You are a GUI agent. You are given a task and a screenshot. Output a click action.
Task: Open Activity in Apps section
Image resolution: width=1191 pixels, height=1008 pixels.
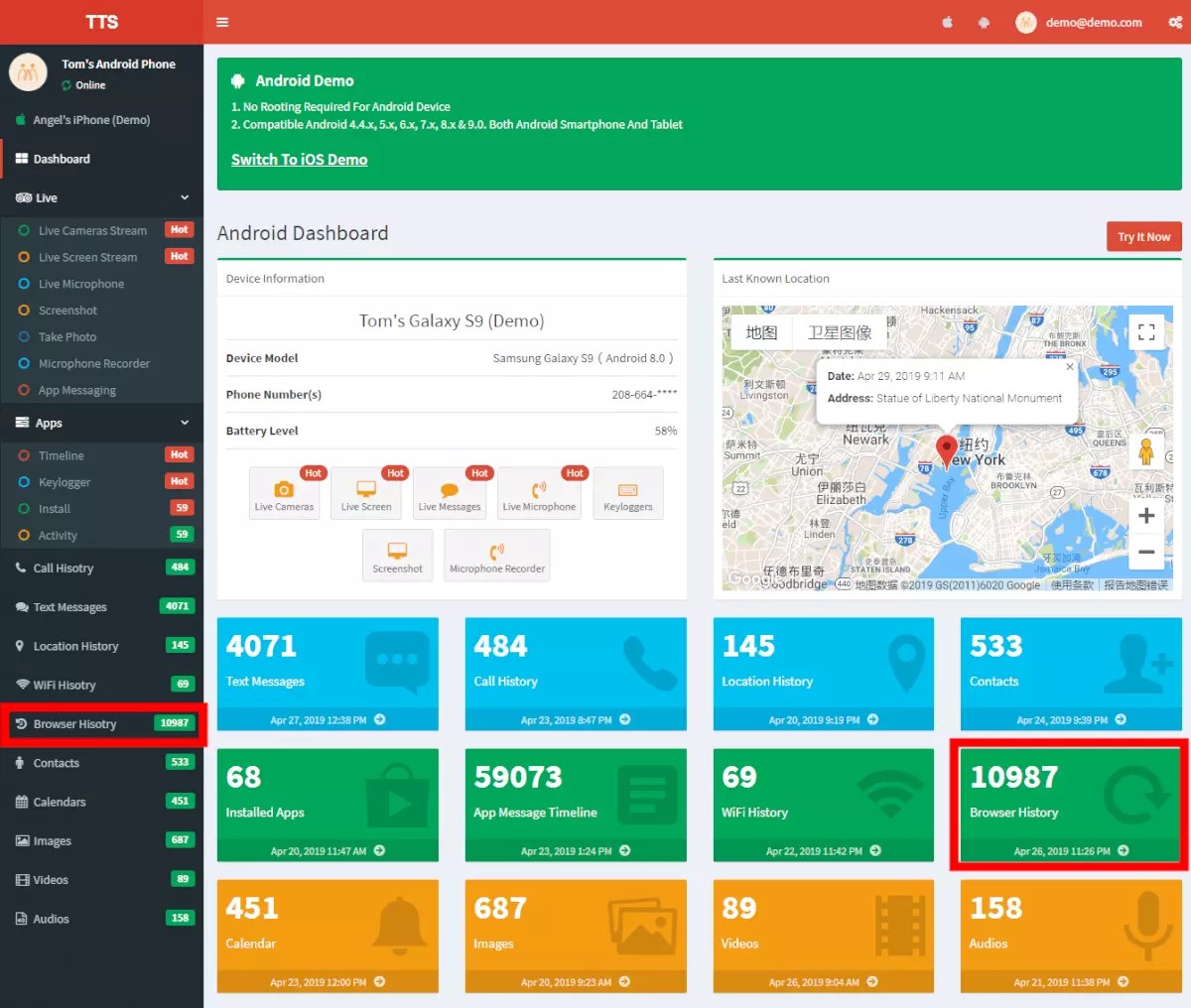pos(101,536)
